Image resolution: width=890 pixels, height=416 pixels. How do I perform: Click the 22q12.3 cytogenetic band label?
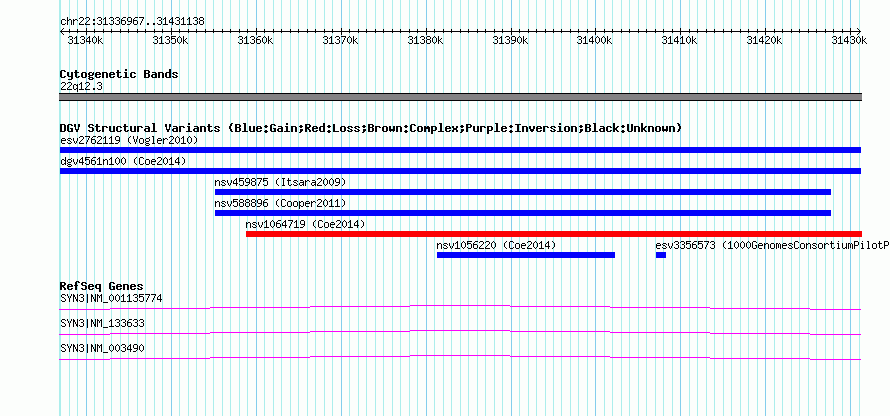click(x=81, y=87)
